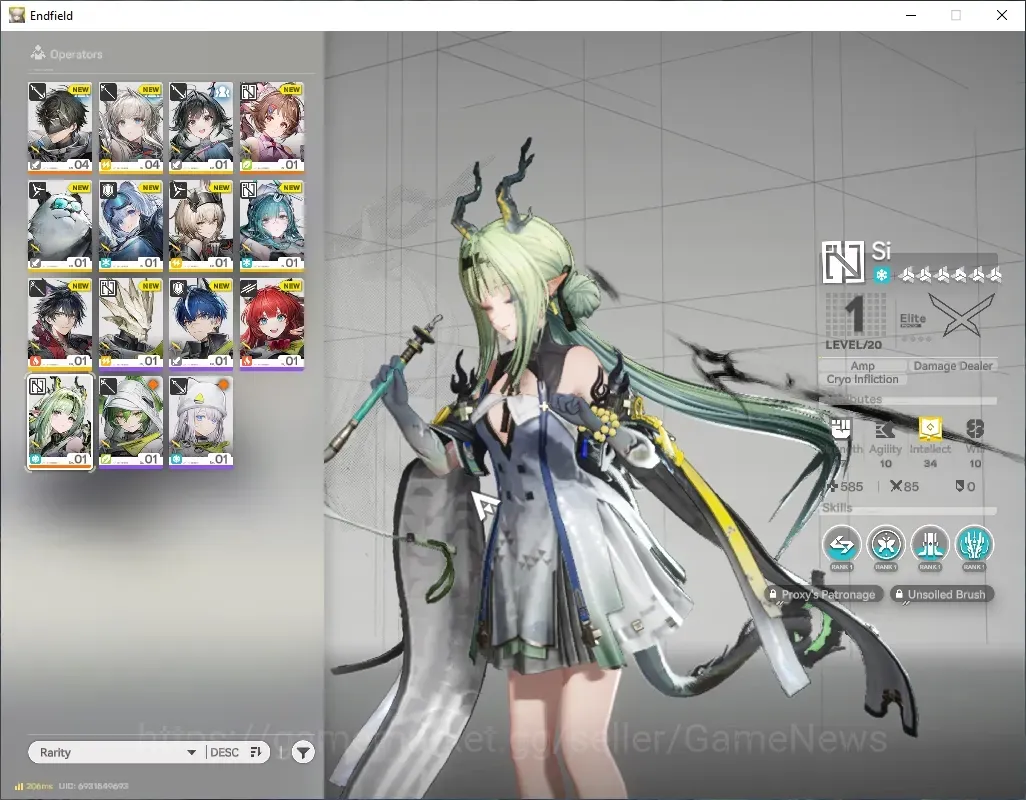Select the red-haired girl operator card
The image size is (1026, 800).
pos(272,324)
